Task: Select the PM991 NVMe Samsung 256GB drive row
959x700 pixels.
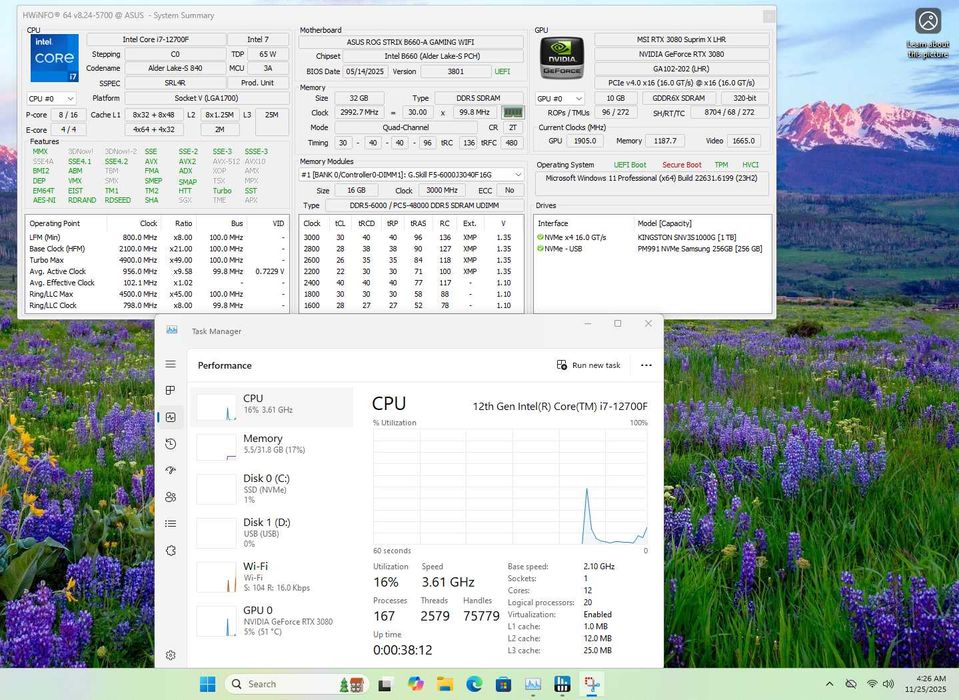Action: [651, 249]
